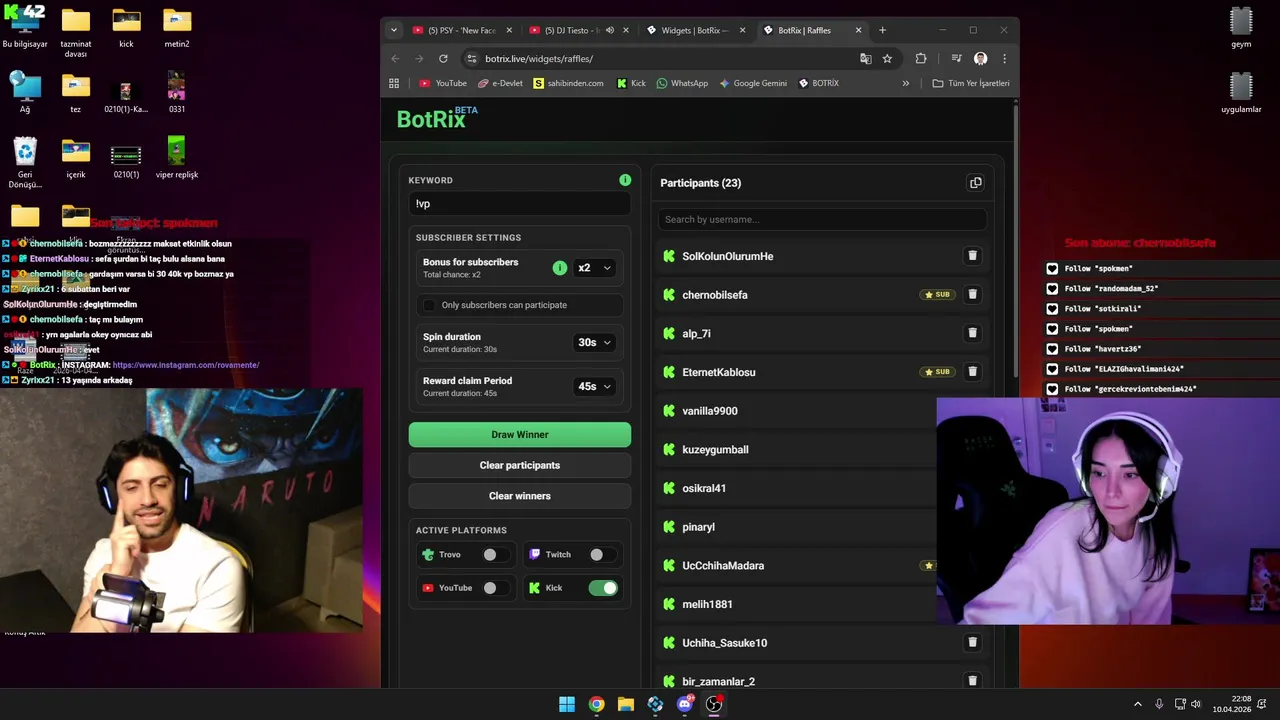Reload the BotRix raffles page
Viewport: 1280px width, 720px height.
pyautogui.click(x=443, y=59)
